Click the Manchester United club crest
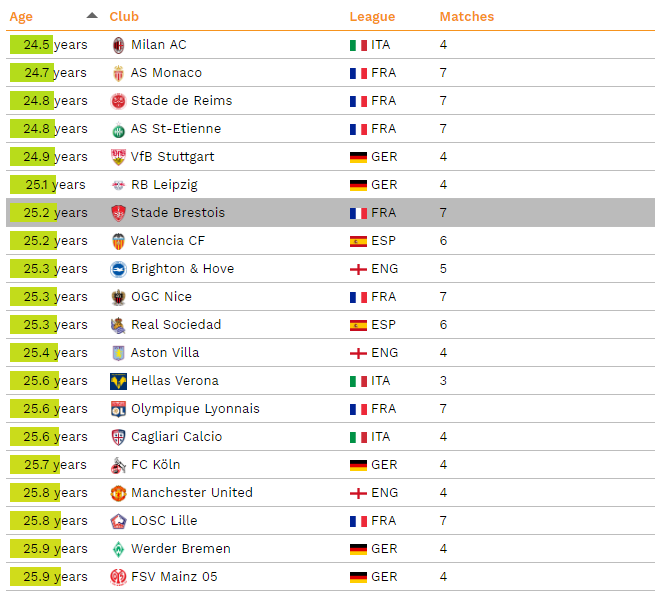 tap(118, 493)
